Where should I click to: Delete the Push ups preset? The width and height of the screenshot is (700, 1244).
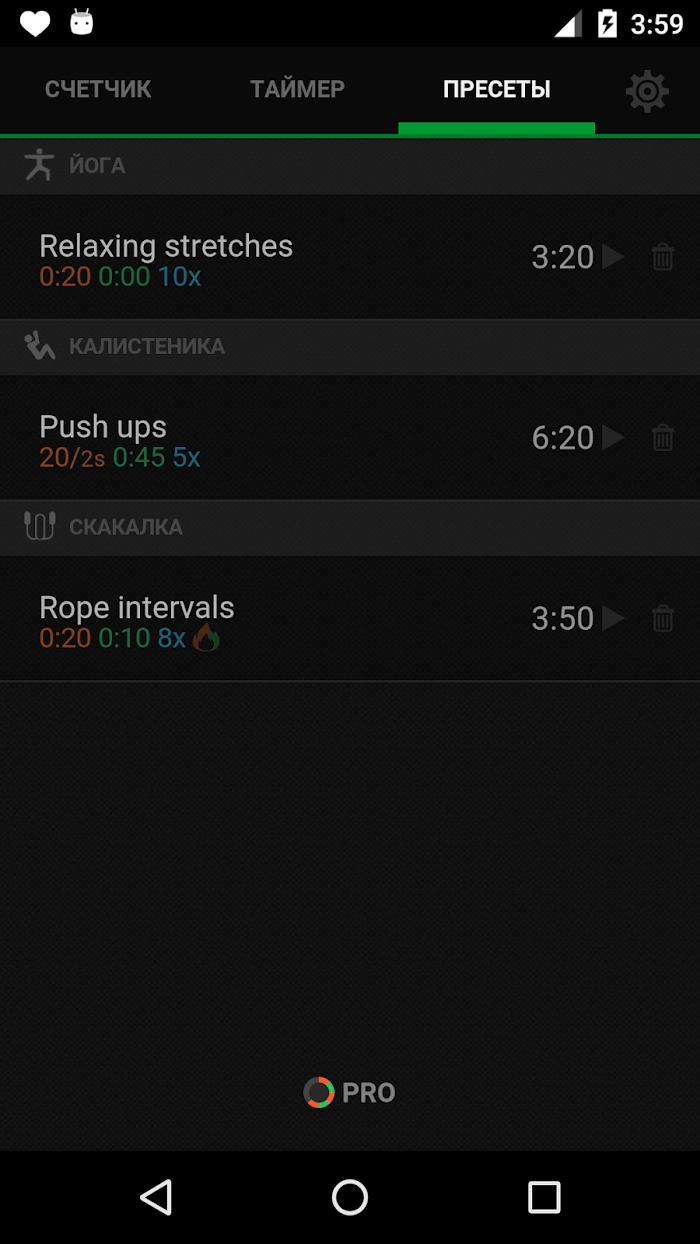pyautogui.click(x=663, y=438)
